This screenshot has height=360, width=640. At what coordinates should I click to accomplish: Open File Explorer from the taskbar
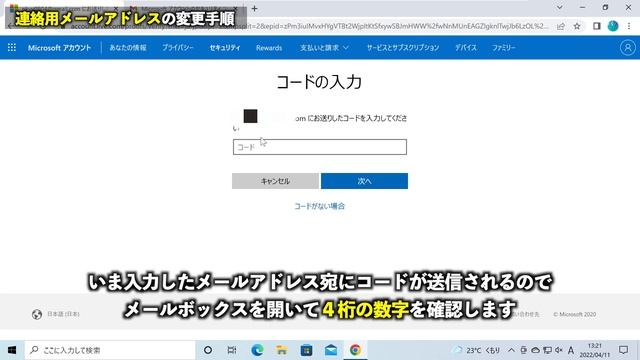point(282,350)
